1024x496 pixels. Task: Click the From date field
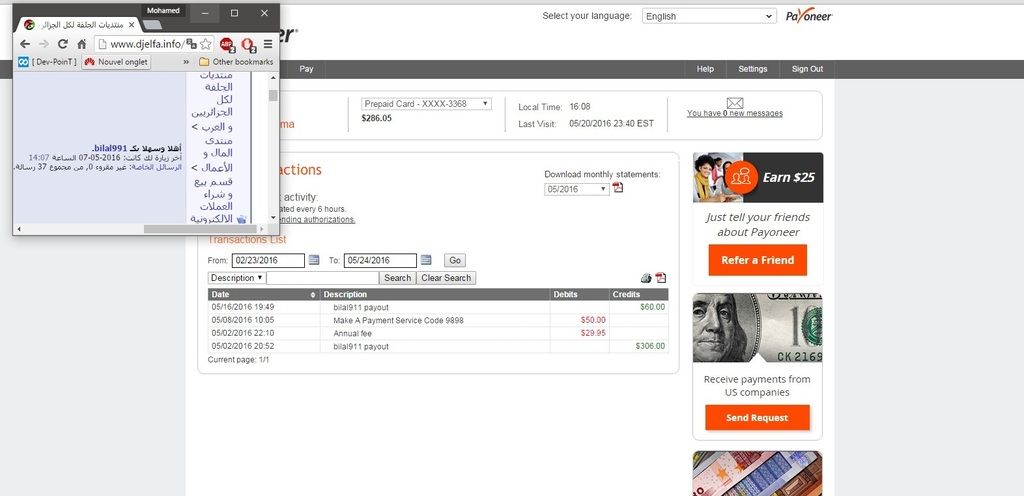(268, 260)
